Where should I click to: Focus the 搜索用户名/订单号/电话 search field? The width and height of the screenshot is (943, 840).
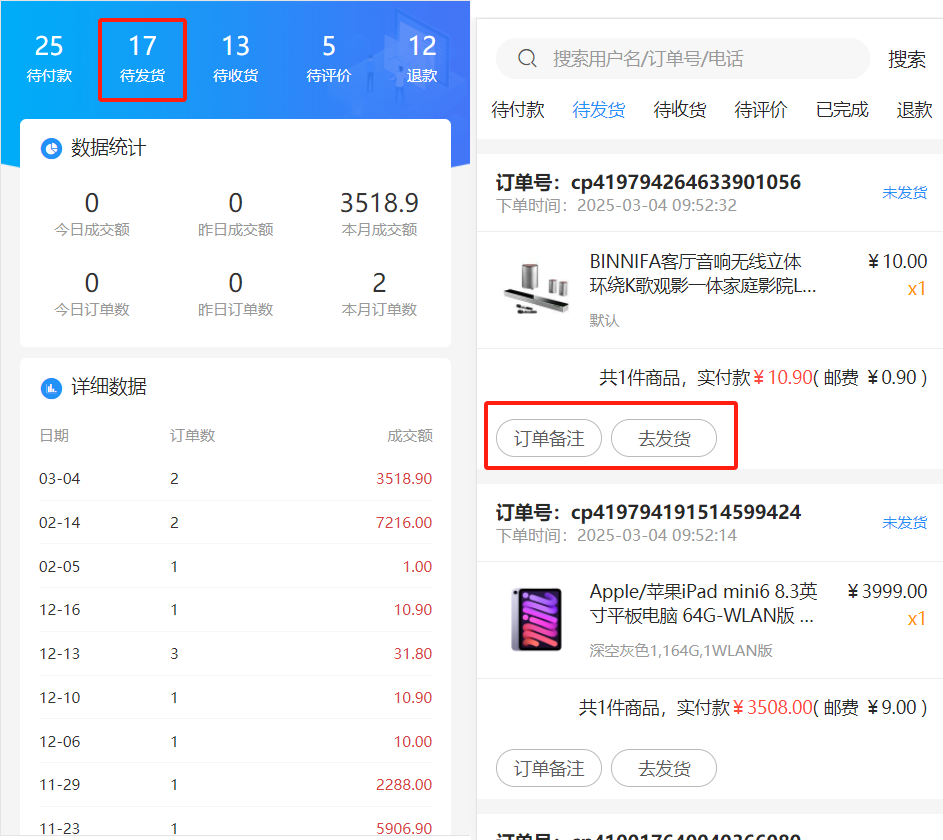pyautogui.click(x=700, y=59)
